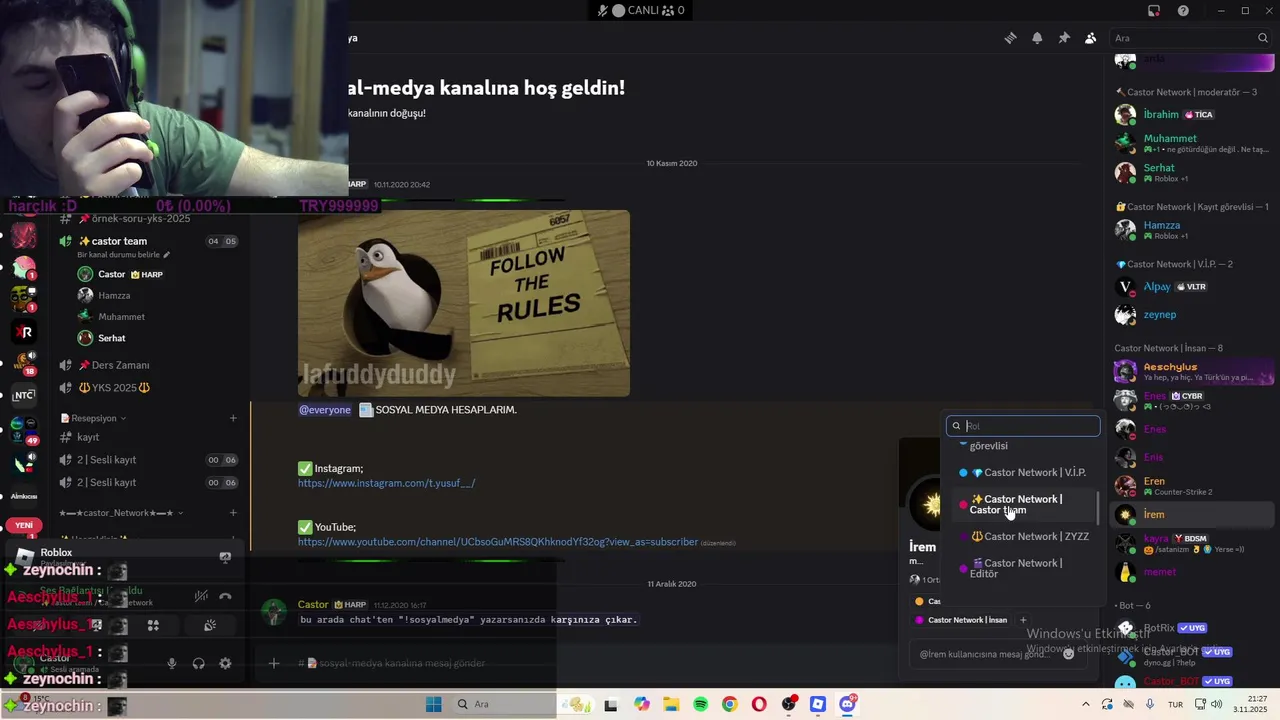
Task: Disconnect from voice call hang-up icon
Action: coord(225,596)
